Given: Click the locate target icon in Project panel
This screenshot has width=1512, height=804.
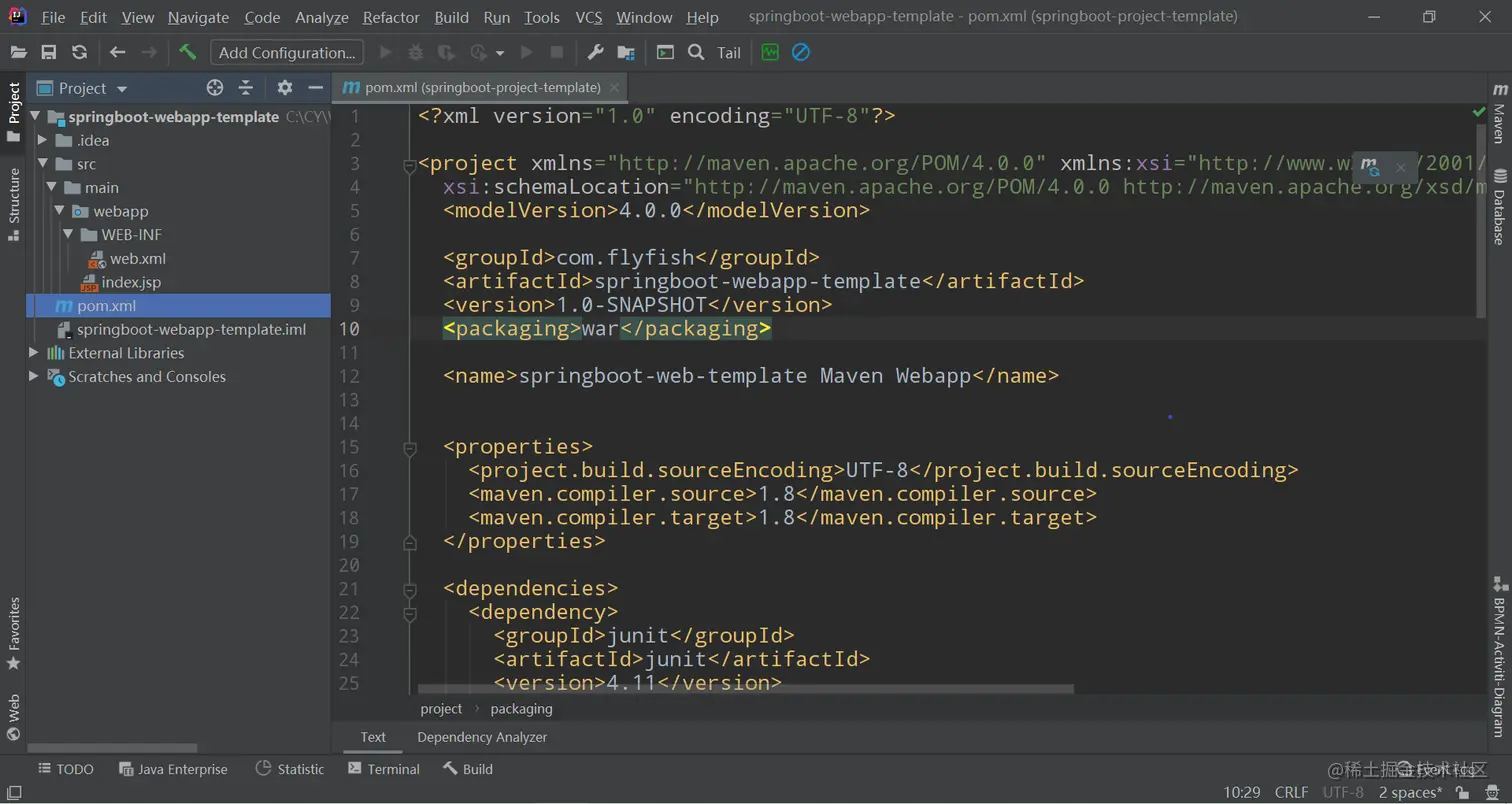Looking at the screenshot, I should [x=214, y=88].
